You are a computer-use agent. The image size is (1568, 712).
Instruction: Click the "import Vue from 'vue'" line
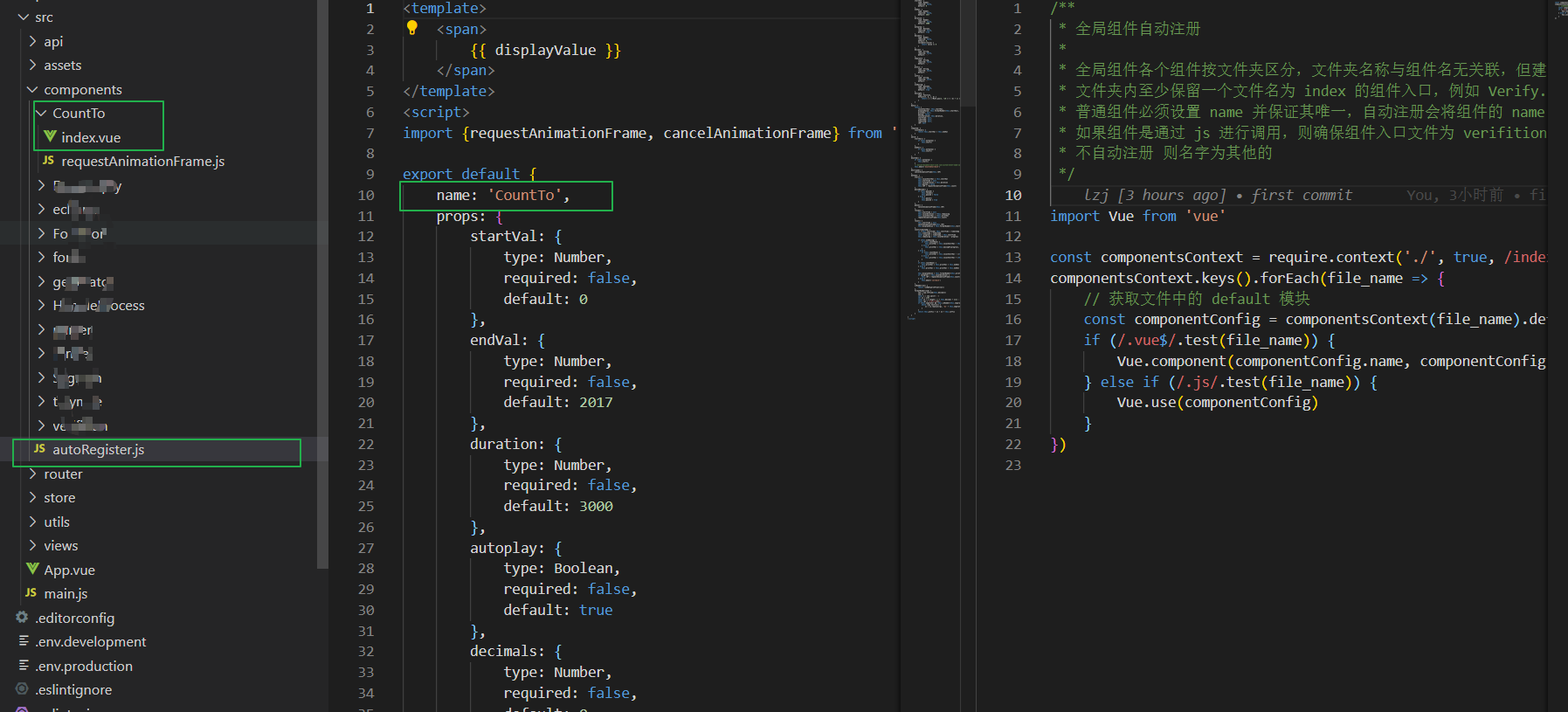[1137, 217]
